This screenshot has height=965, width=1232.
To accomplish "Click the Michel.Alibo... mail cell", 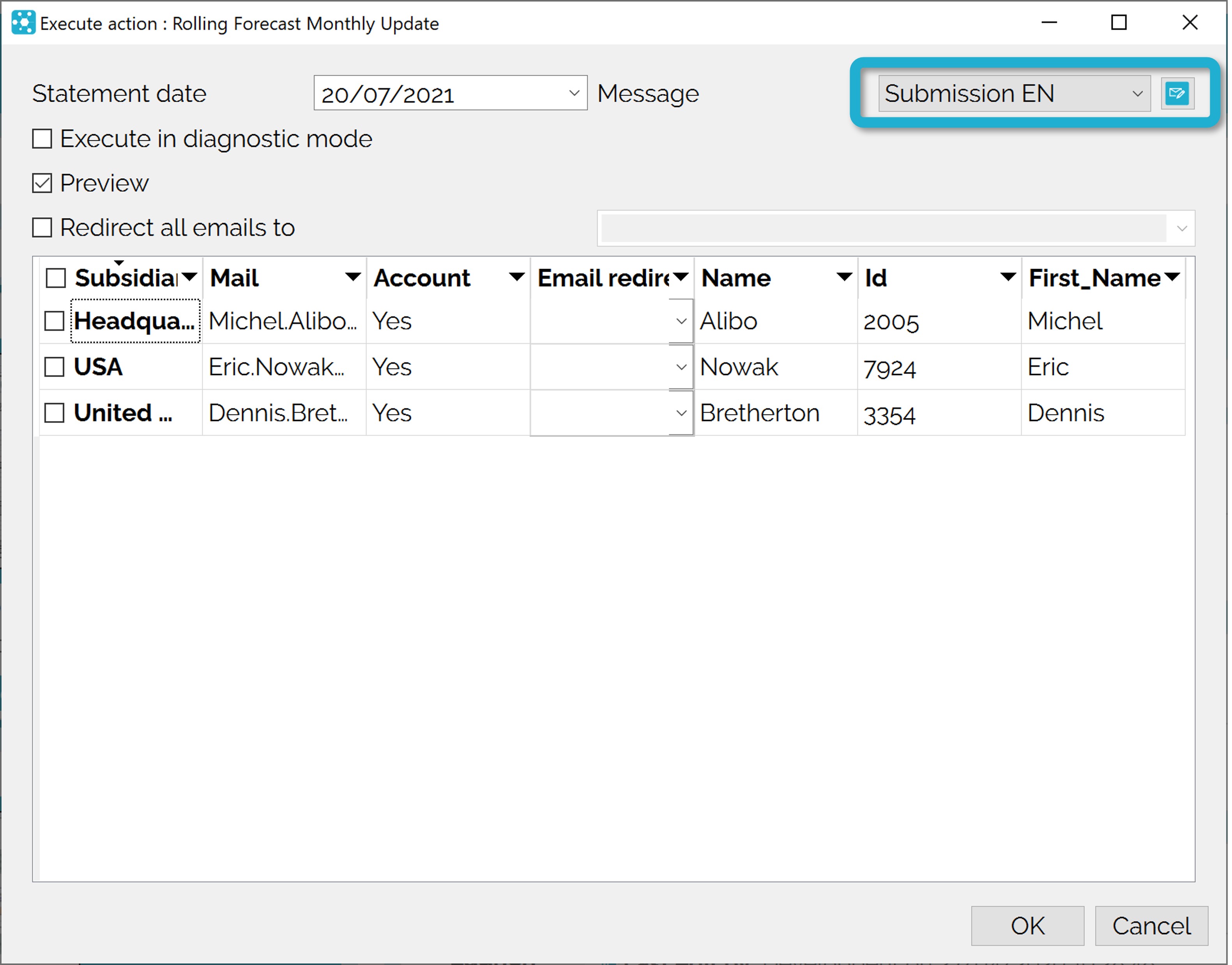I will (x=284, y=321).
